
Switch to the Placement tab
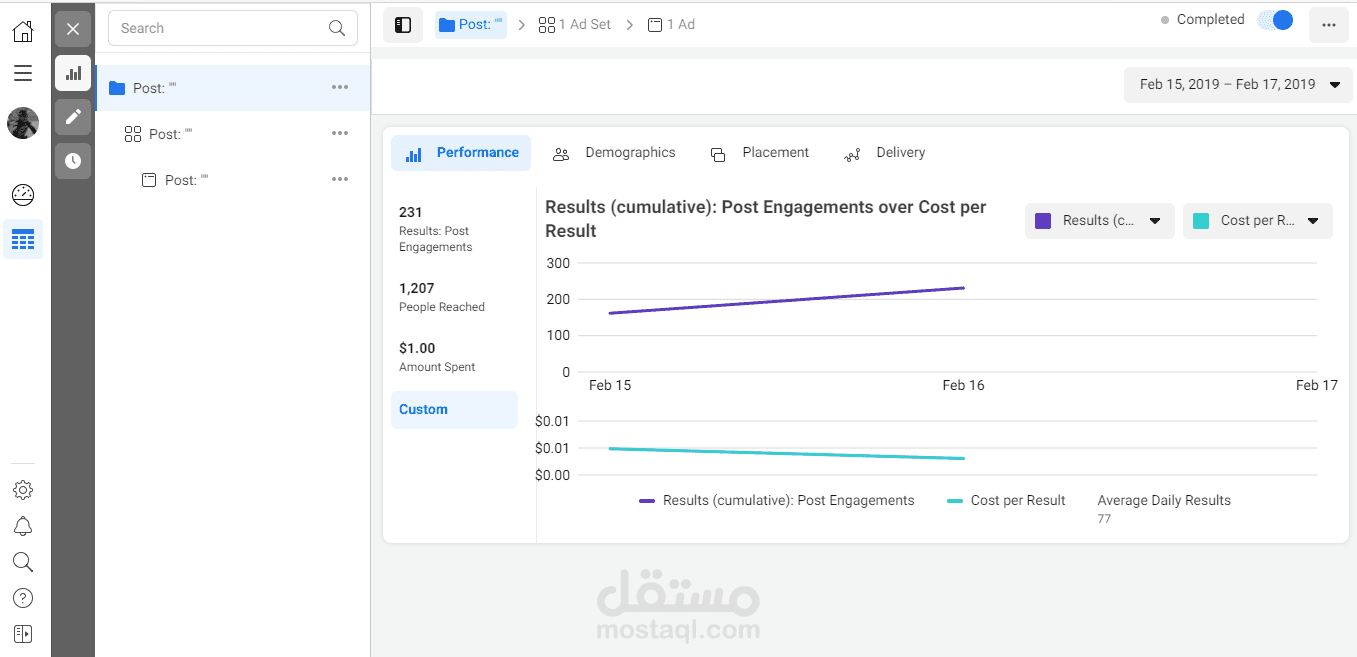pyautogui.click(x=761, y=153)
